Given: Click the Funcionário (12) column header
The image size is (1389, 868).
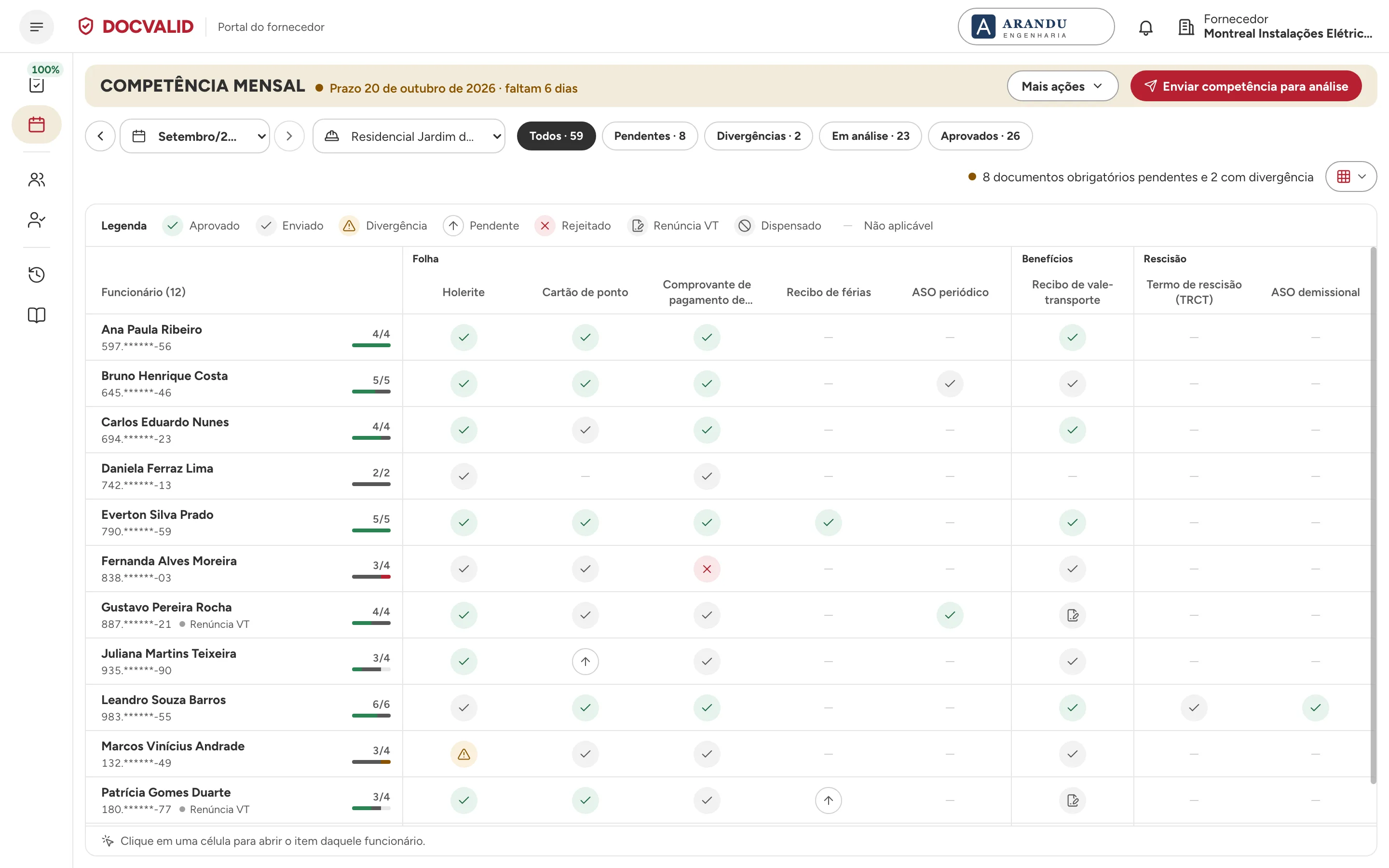Looking at the screenshot, I should point(144,292).
